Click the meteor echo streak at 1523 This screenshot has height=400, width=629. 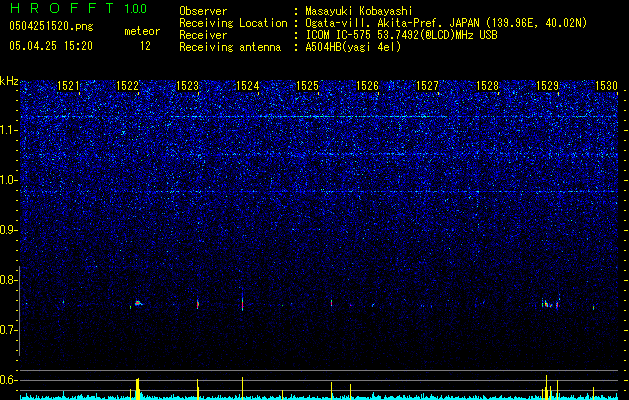point(198,304)
